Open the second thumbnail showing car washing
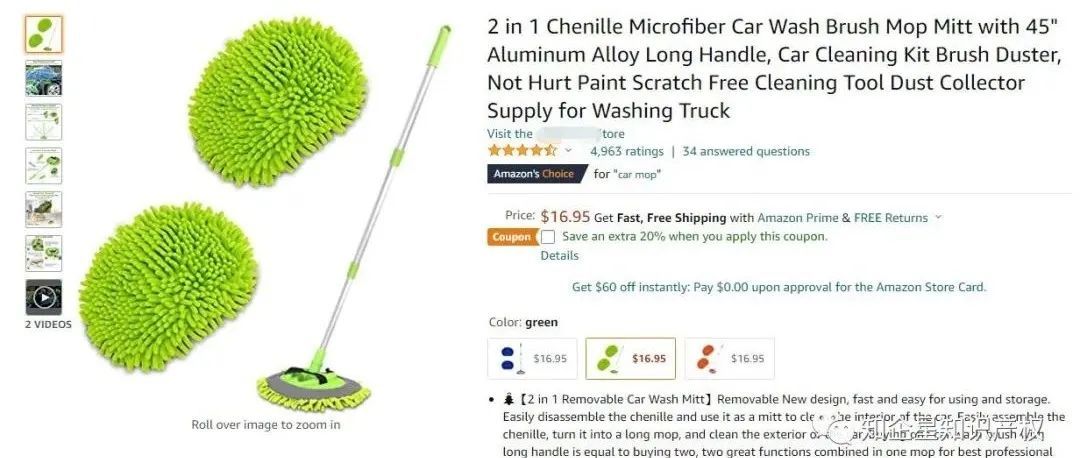Viewport: 1080px width, 458px height. click(44, 78)
